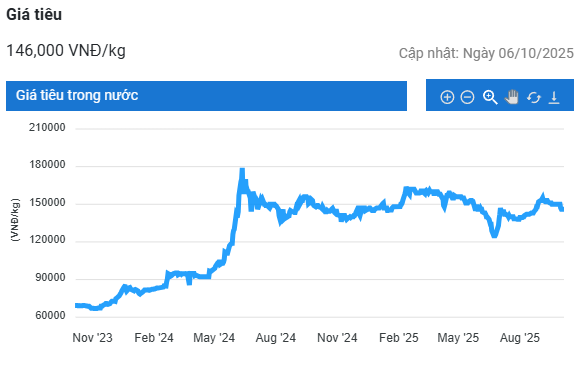Click the 210000 y-axis label
The width and height of the screenshot is (585, 368).
47,128
